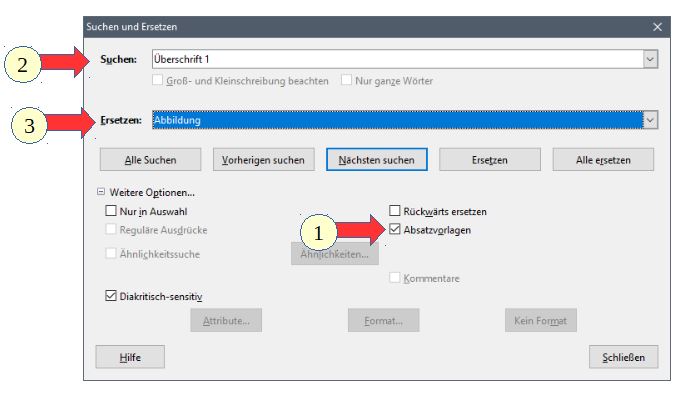Click the Alle Suchen button
Screen dimensions: 691x399
[150, 160]
